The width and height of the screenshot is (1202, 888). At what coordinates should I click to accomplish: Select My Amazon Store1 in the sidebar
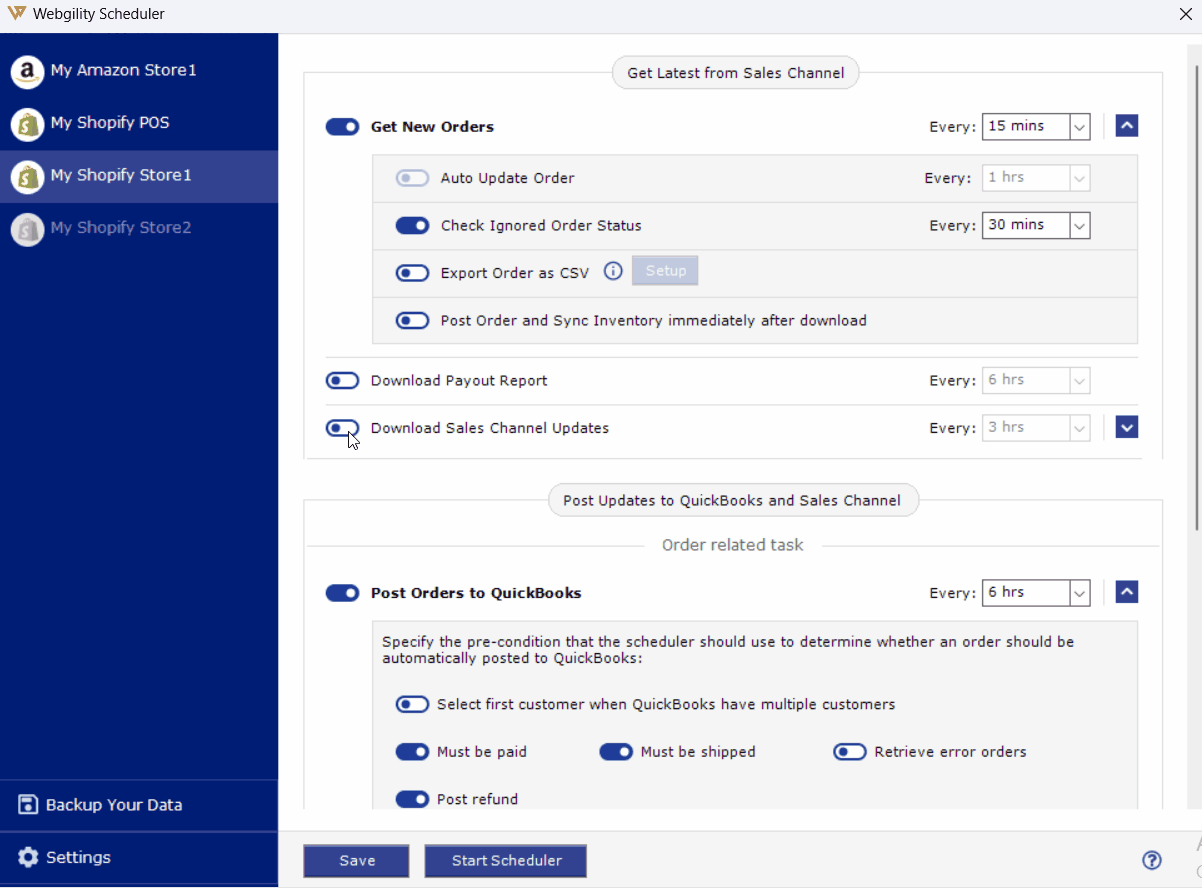pos(124,71)
